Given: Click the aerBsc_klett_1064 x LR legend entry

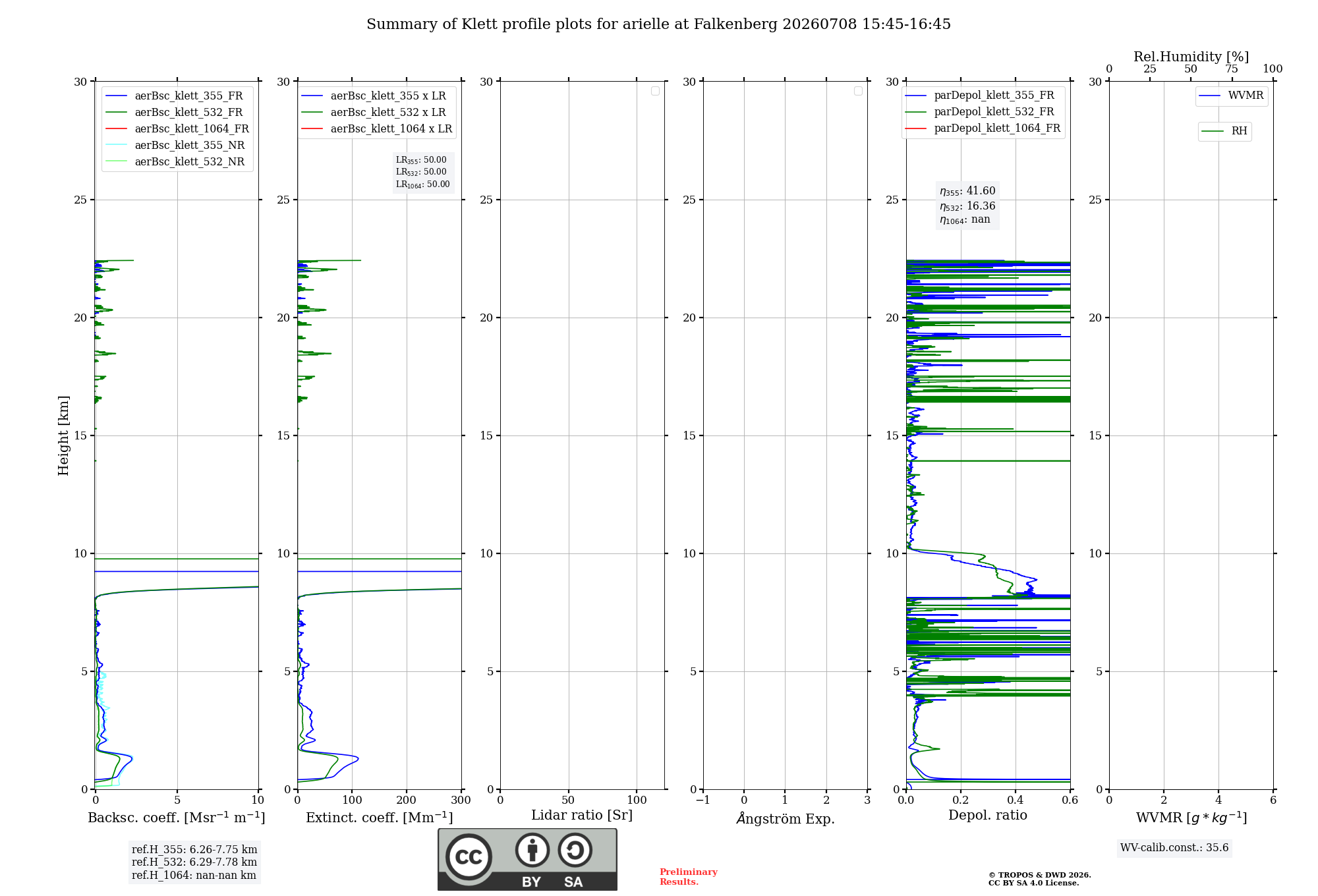Looking at the screenshot, I should (376, 129).
